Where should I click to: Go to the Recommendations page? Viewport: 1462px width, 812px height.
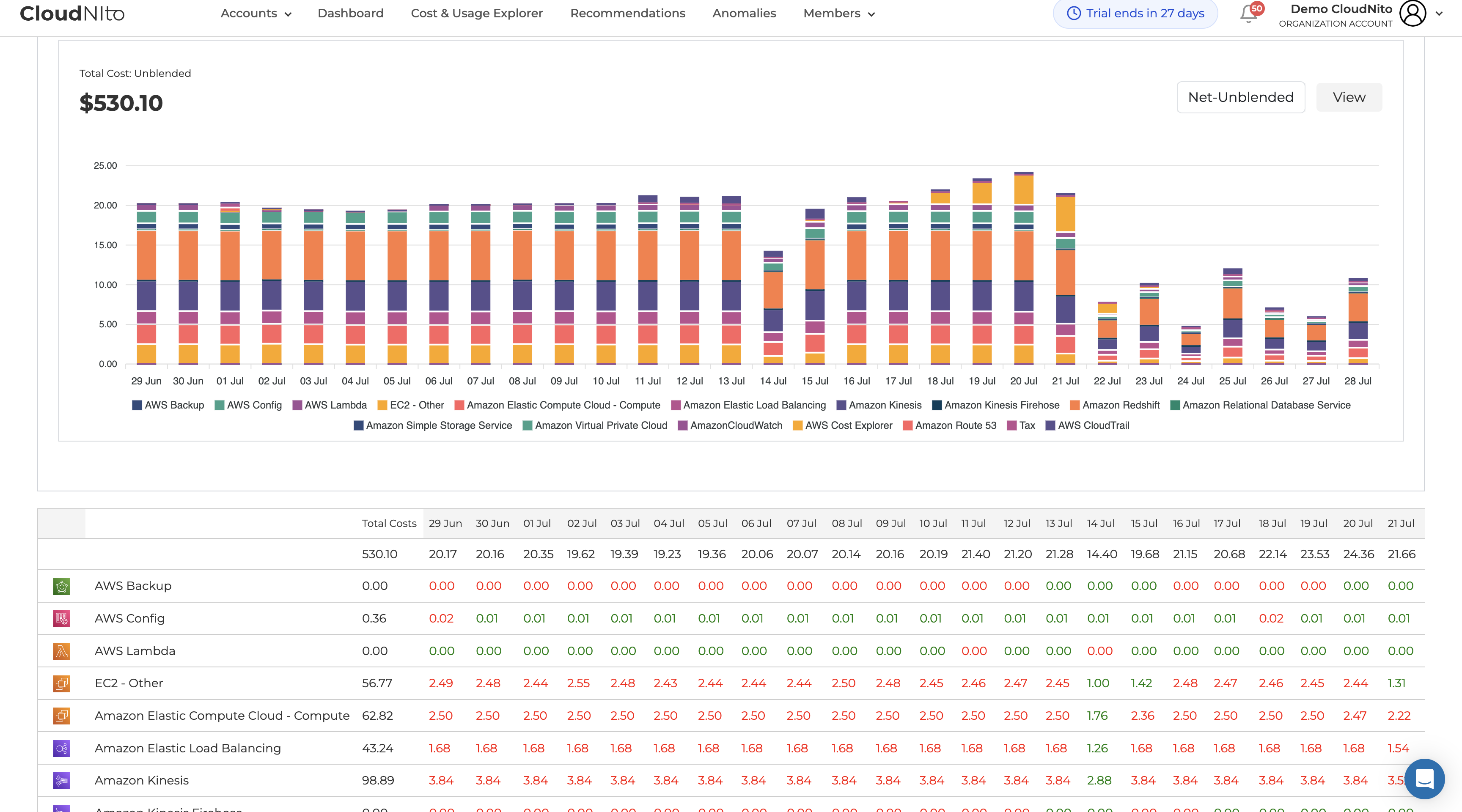pyautogui.click(x=628, y=14)
